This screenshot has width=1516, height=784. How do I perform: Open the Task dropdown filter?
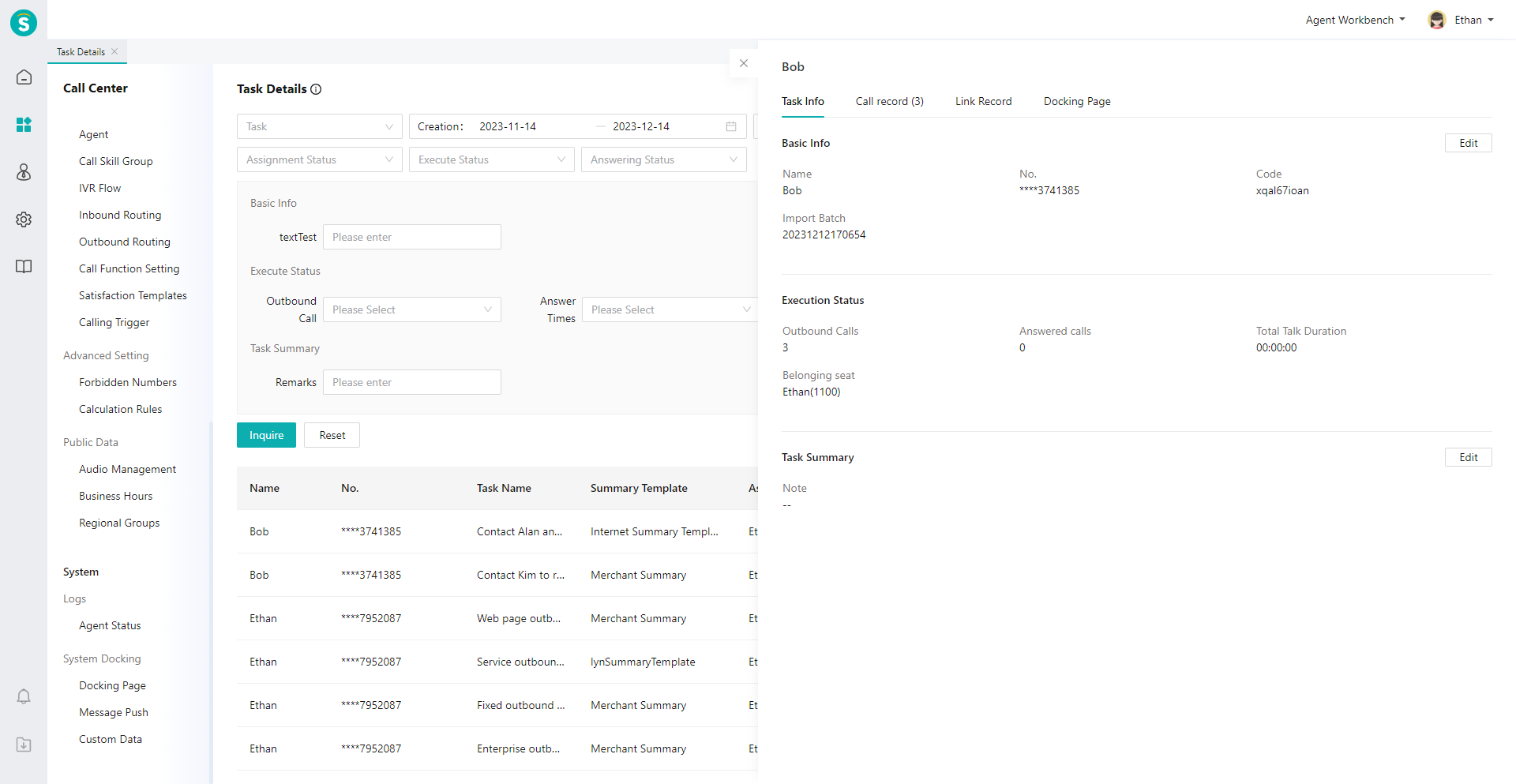click(x=320, y=126)
